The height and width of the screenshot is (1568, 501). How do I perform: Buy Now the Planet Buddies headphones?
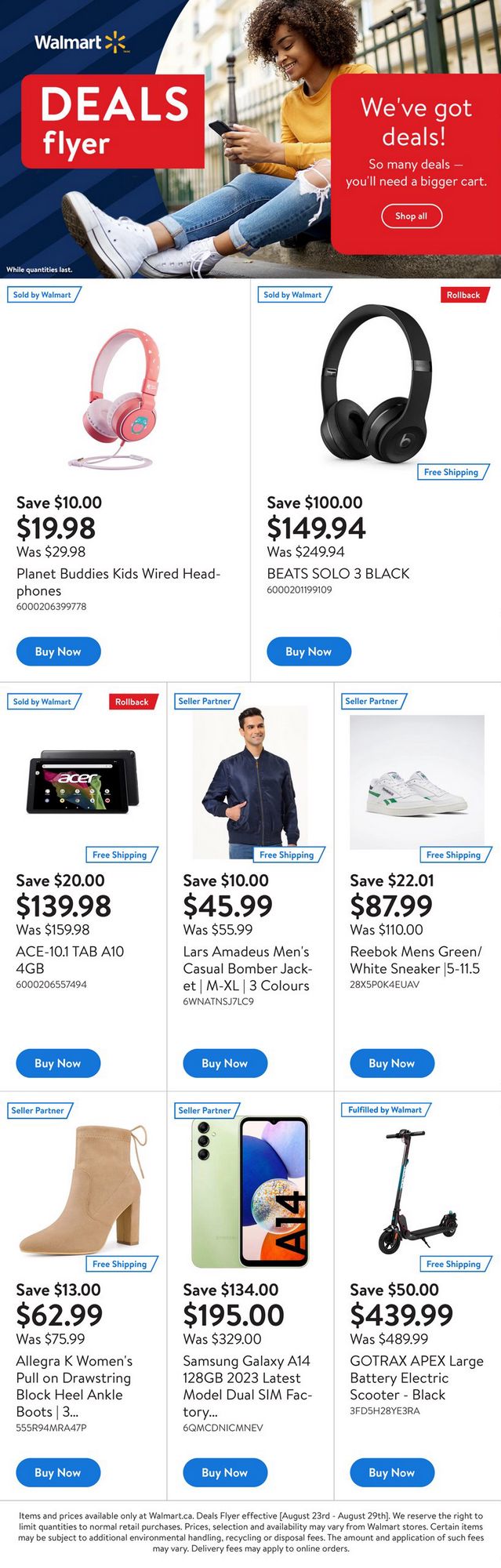(x=58, y=652)
